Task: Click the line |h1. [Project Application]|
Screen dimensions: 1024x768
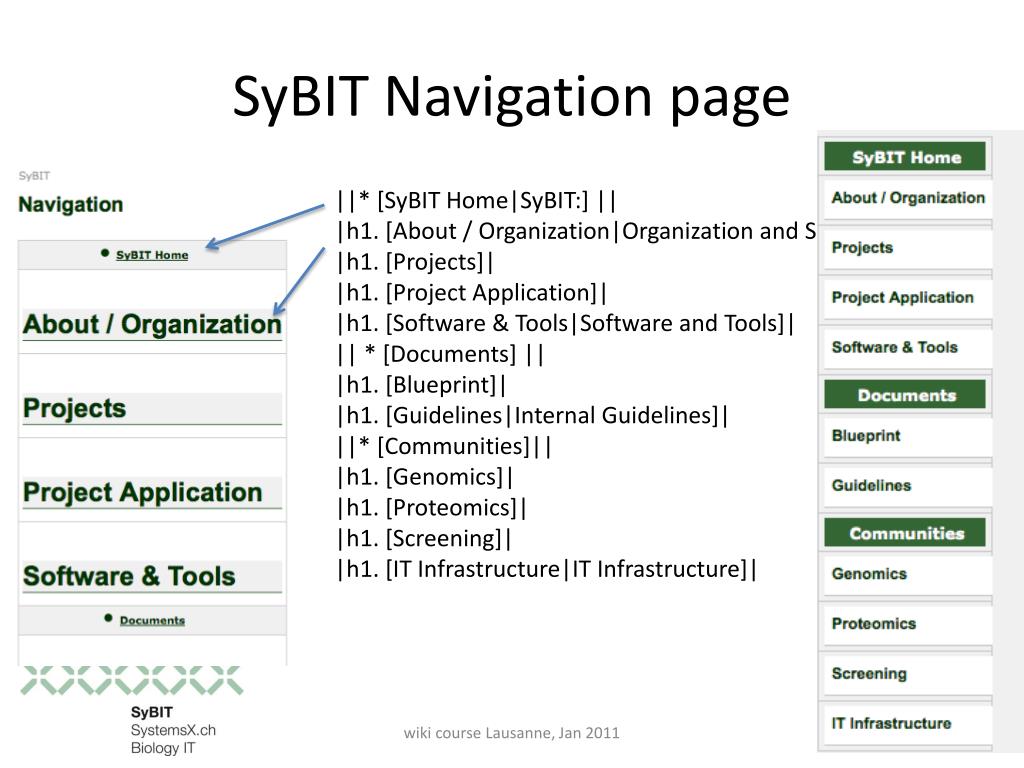Action: (472, 293)
